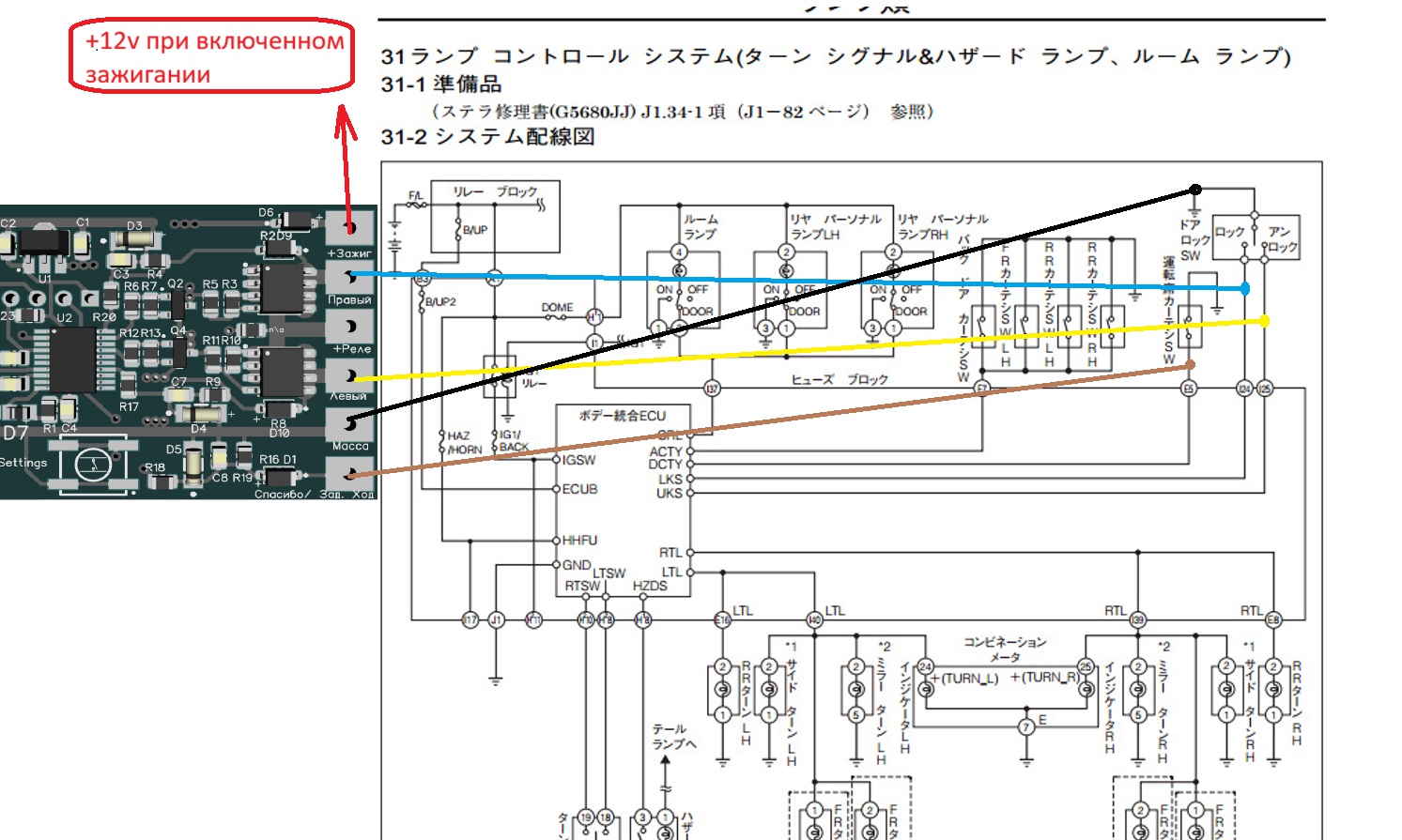
Task: Select the コンビネーション メータ label
Action: click(1004, 649)
